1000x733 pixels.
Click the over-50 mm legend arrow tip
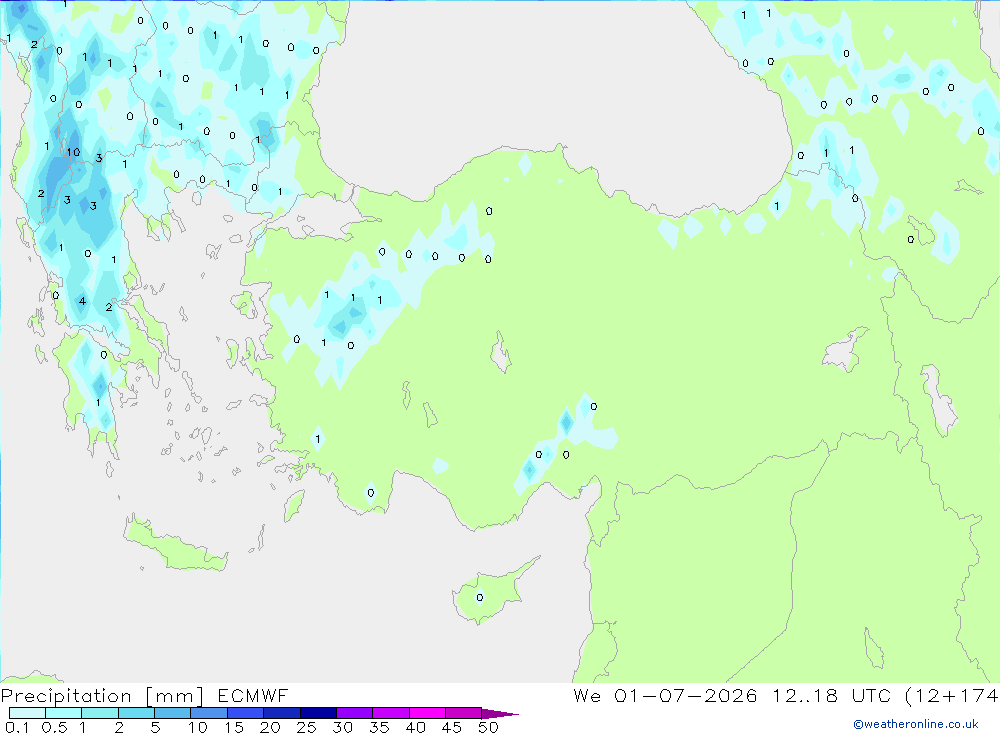(500, 714)
